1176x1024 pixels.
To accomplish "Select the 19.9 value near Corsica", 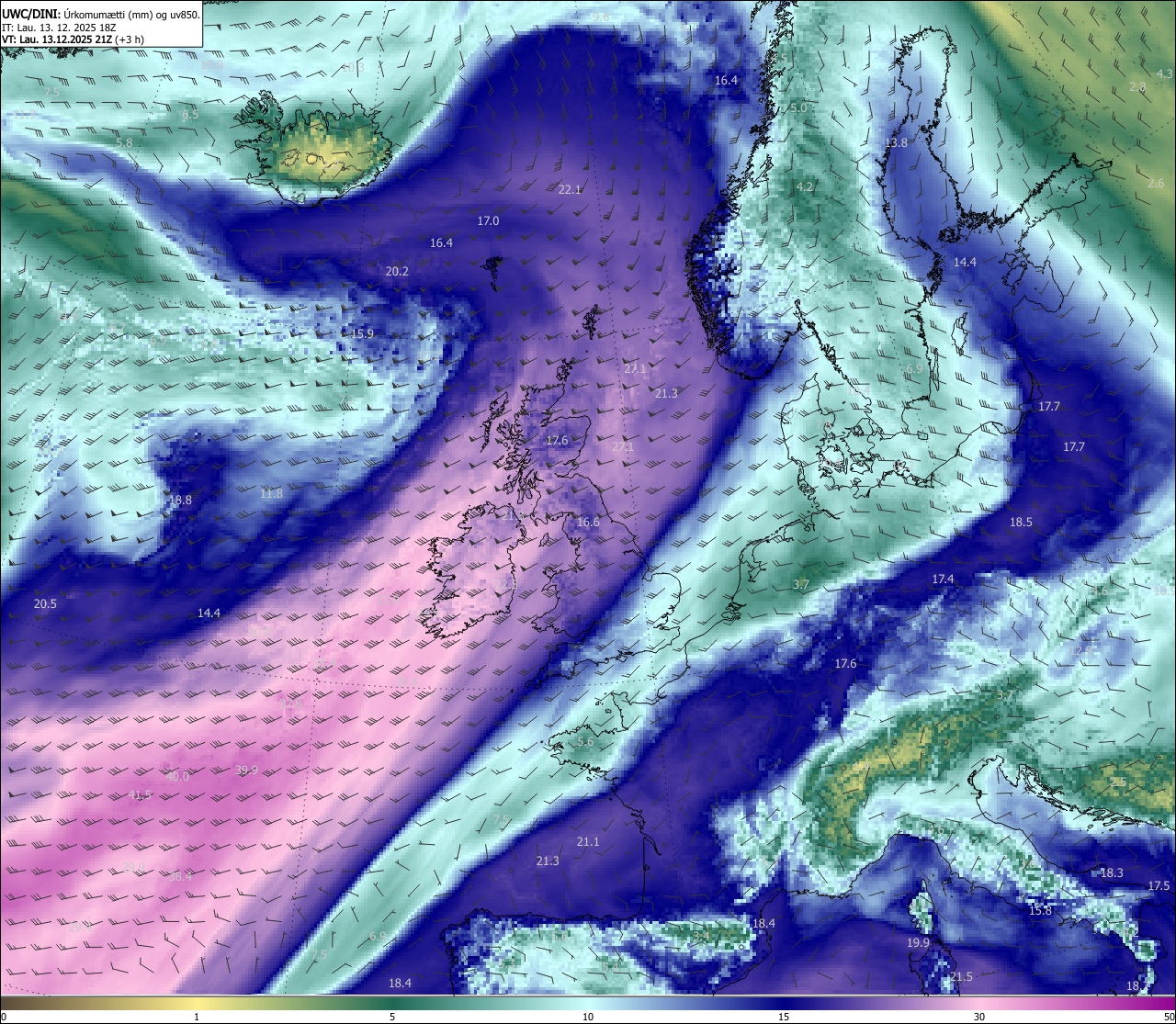I will [x=919, y=943].
